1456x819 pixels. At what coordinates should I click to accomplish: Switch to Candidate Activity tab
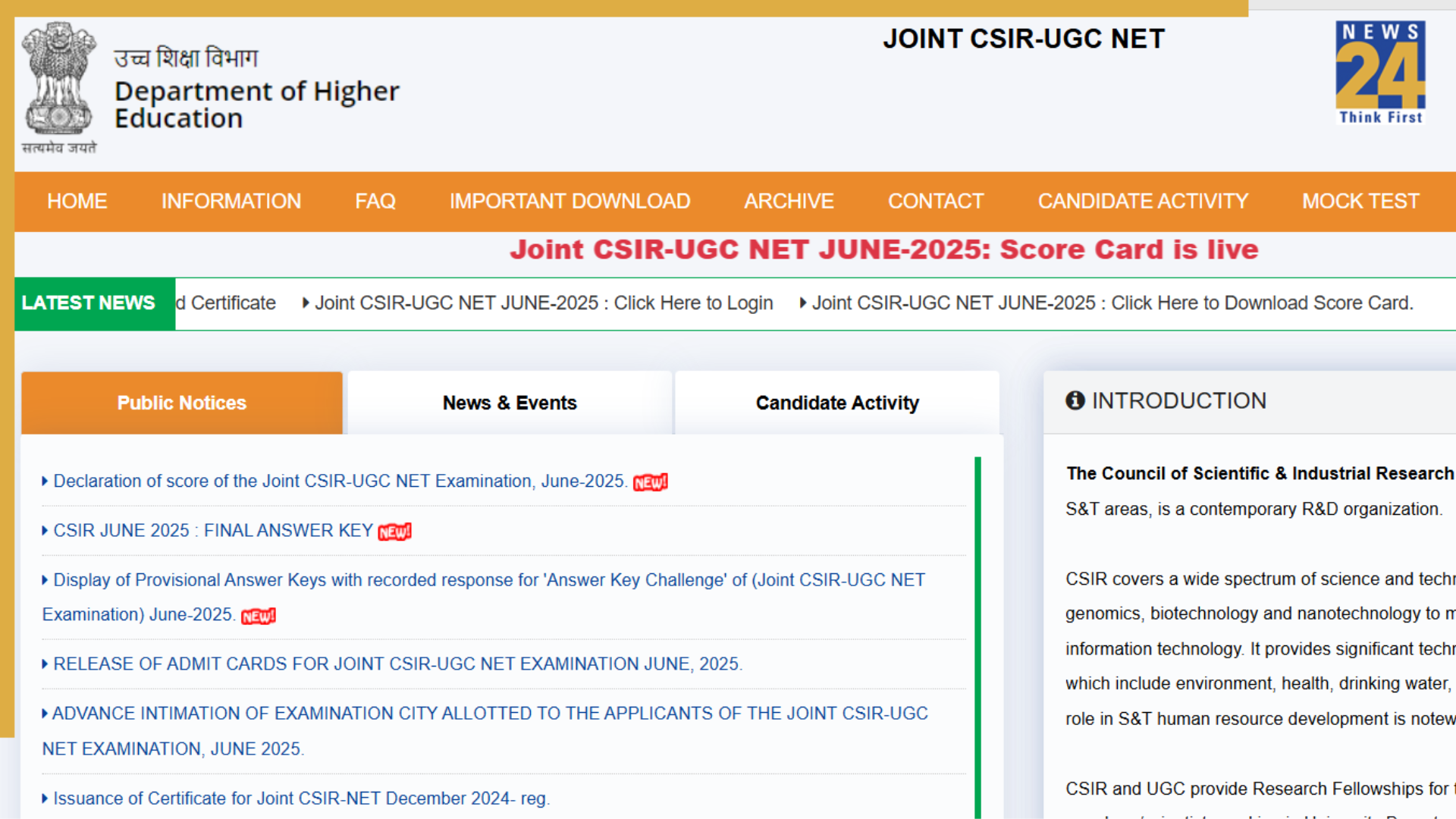coord(837,403)
